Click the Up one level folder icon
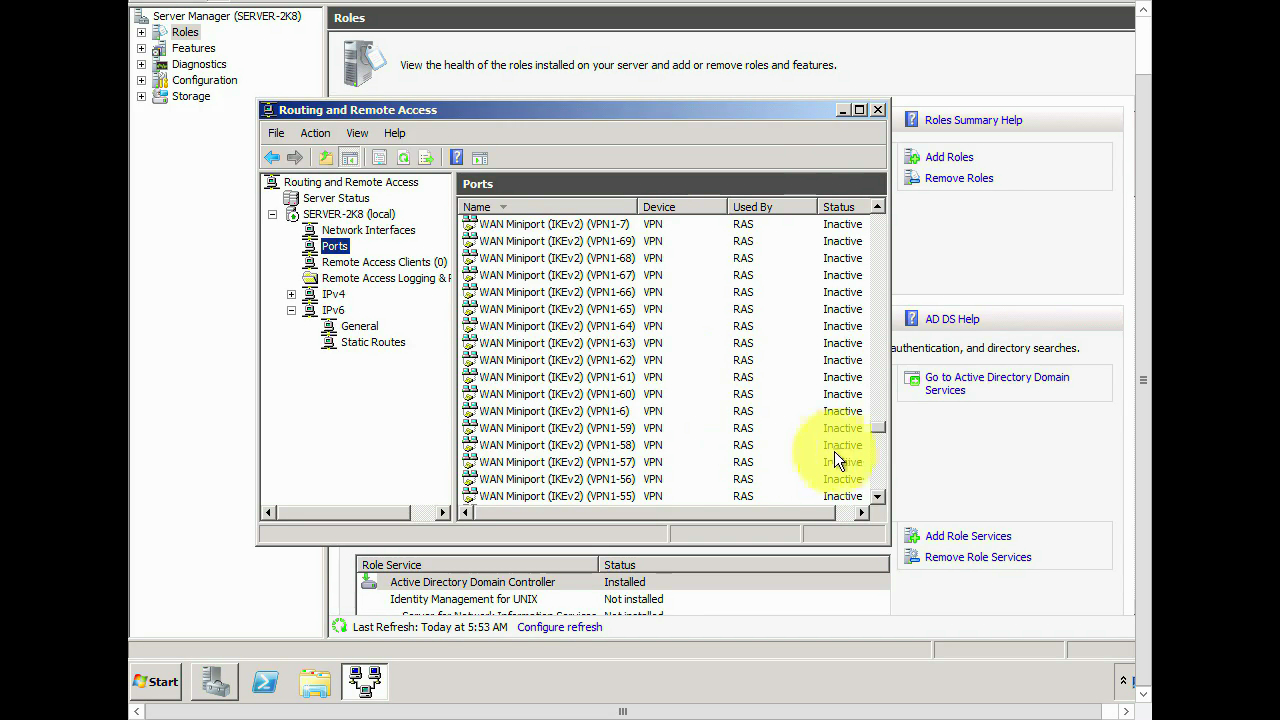 coord(326,158)
